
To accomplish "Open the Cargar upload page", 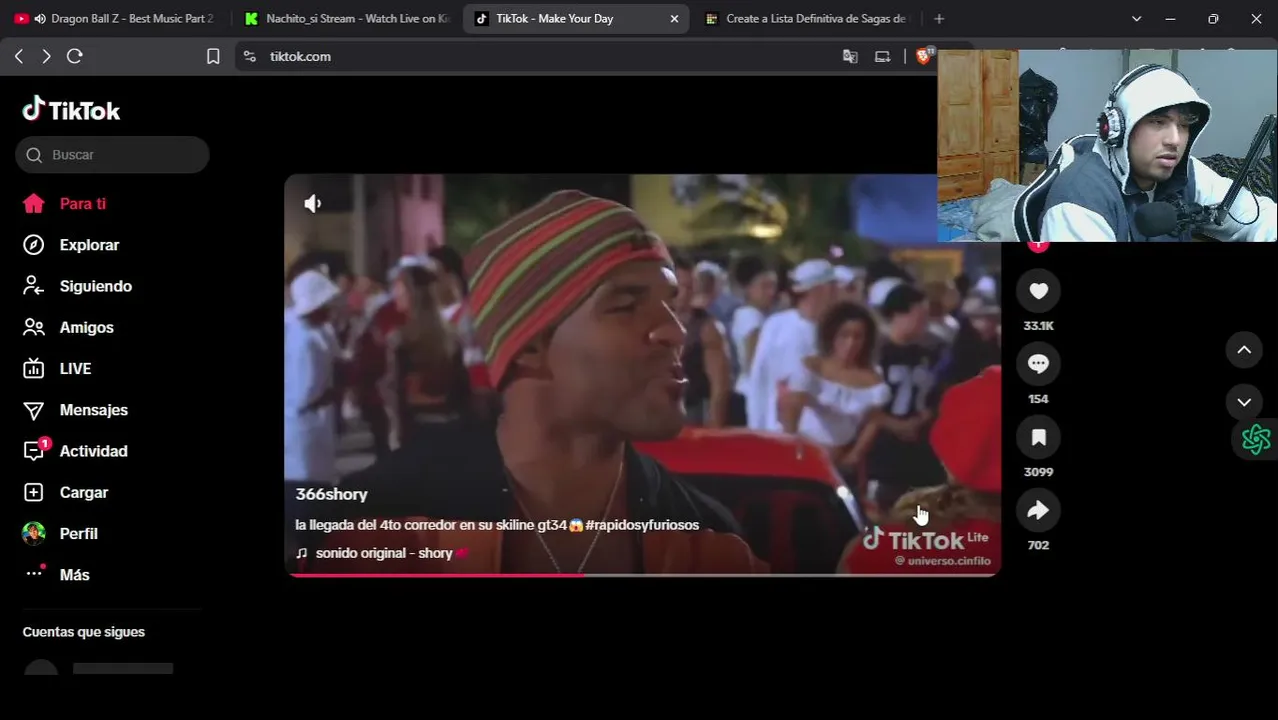I will 83,493.
